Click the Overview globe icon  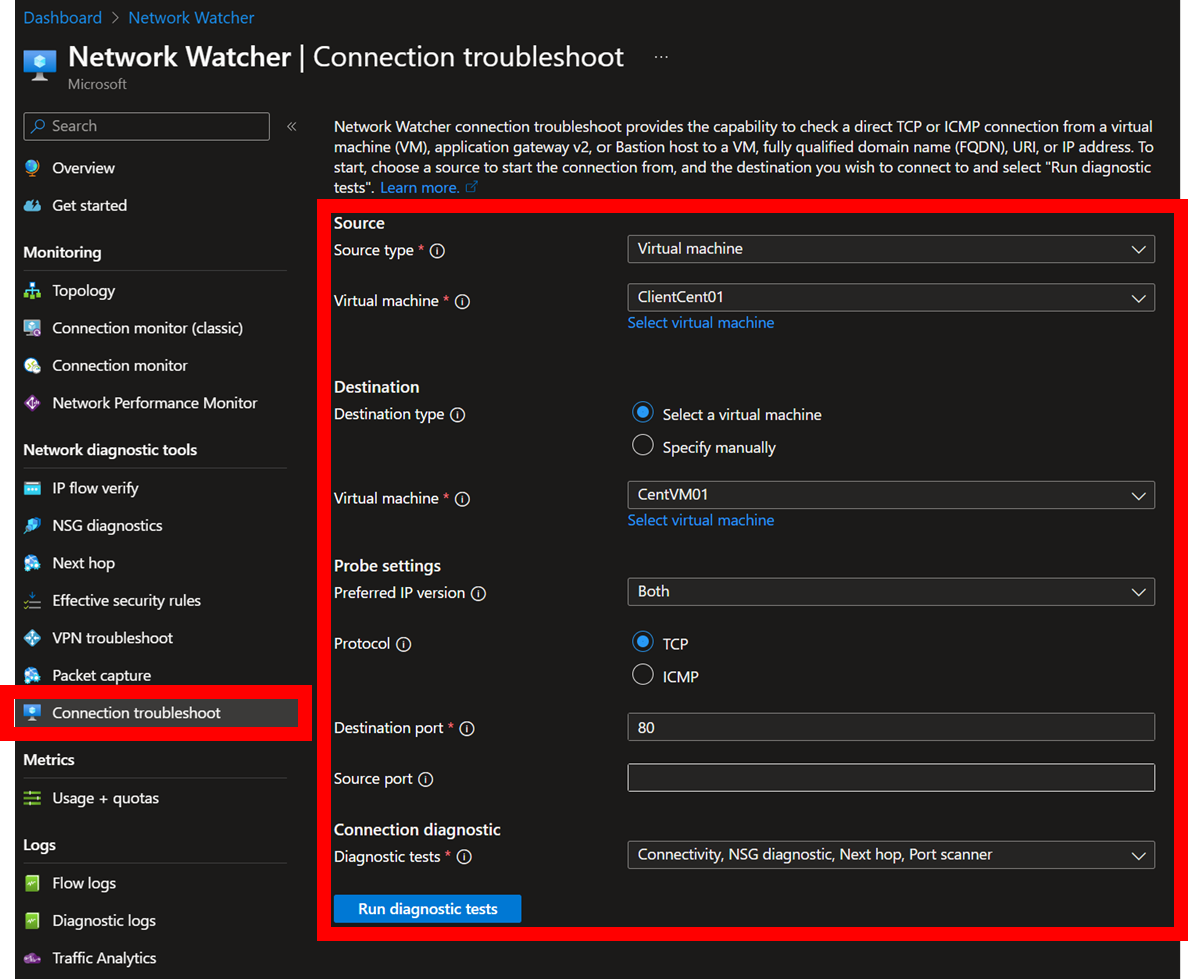tap(32, 168)
